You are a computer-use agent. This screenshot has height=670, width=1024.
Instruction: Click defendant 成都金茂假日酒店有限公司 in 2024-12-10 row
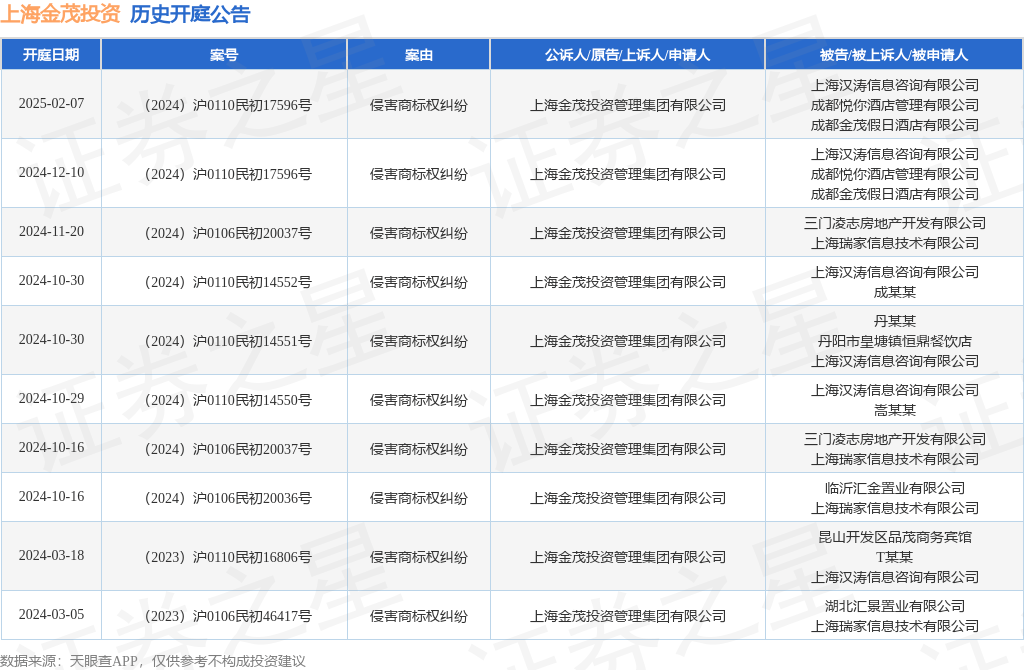[895, 194]
